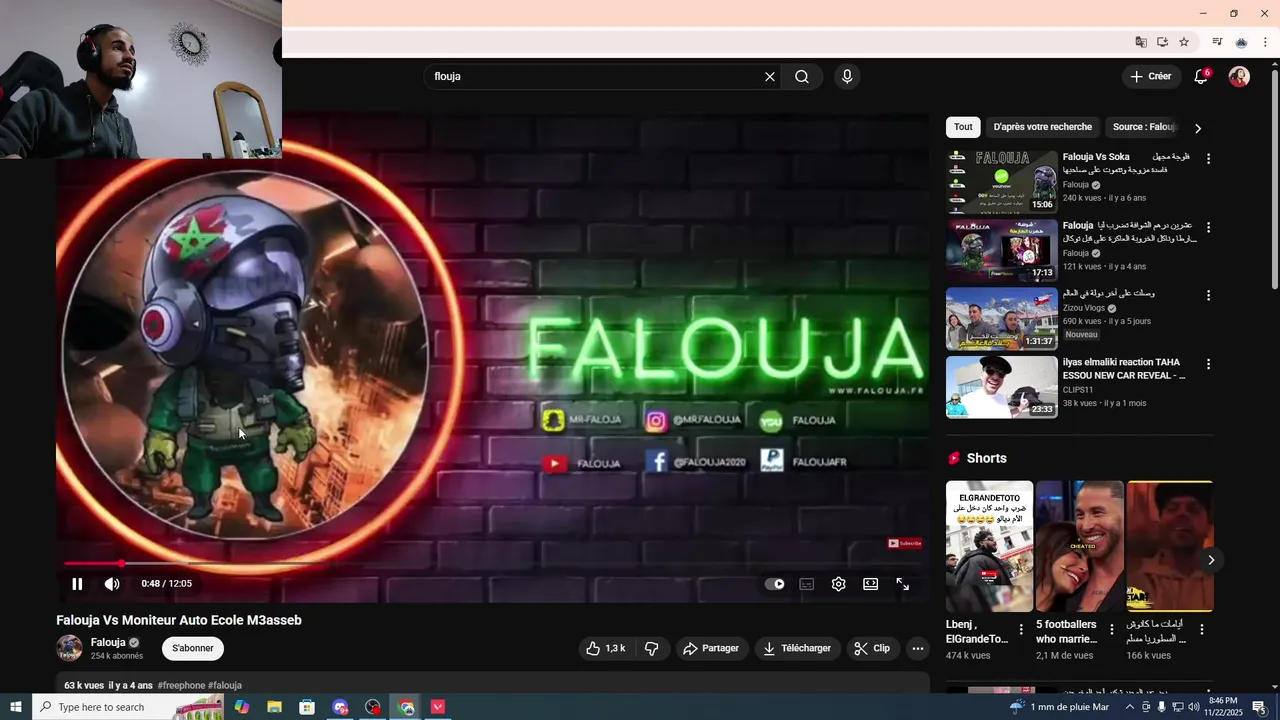The width and height of the screenshot is (1280, 720).
Task: Toggle the autoplay switch in player
Action: (775, 584)
